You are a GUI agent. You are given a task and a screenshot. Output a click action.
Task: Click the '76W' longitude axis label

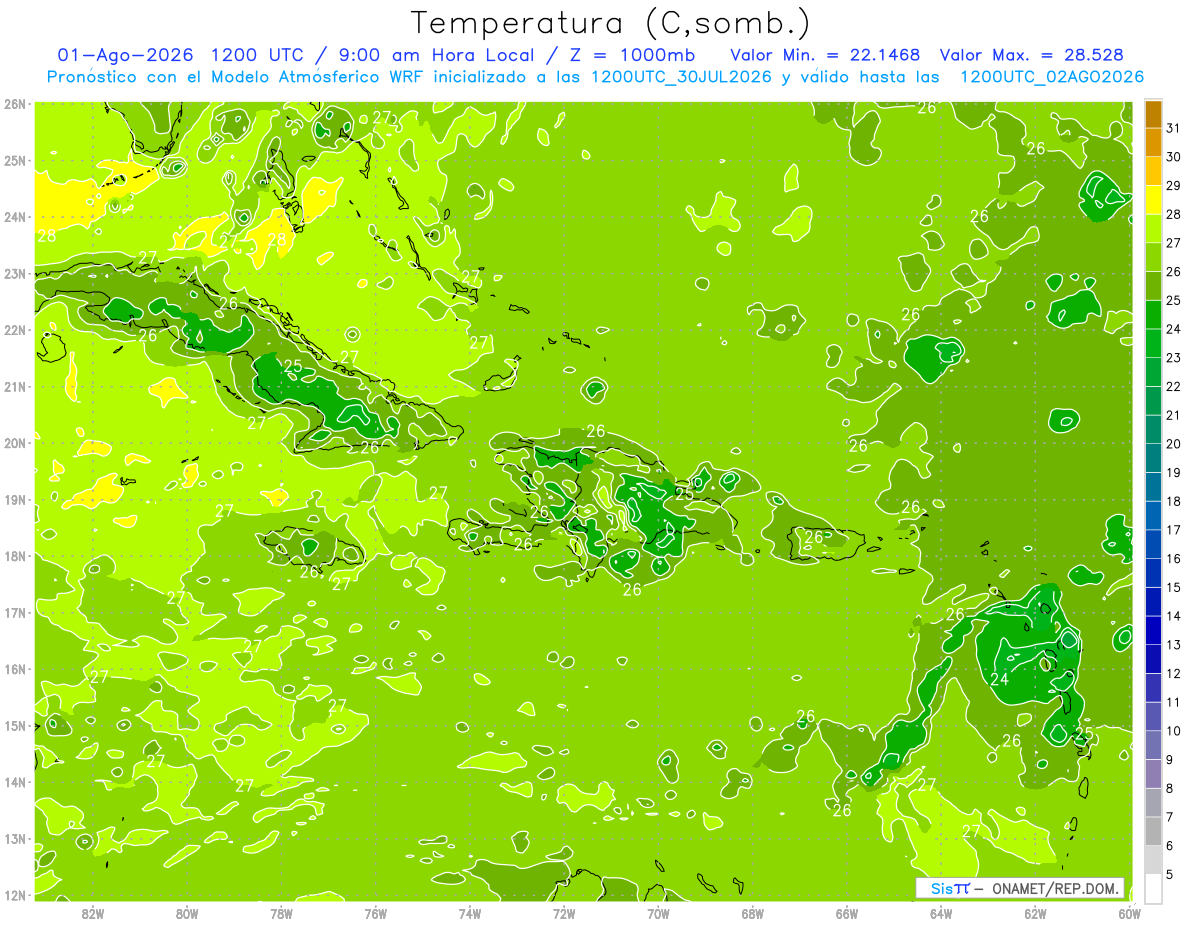(376, 913)
